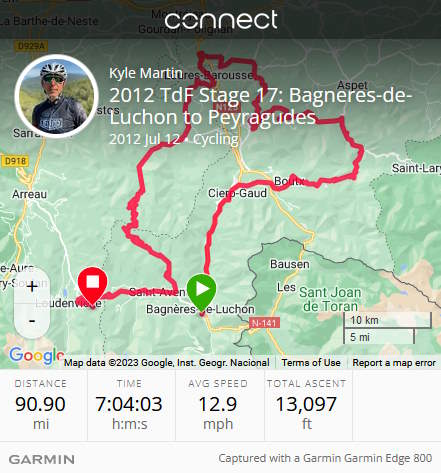Image resolution: width=441 pixels, height=473 pixels.
Task: Click the green start marker pin
Action: pos(201,292)
